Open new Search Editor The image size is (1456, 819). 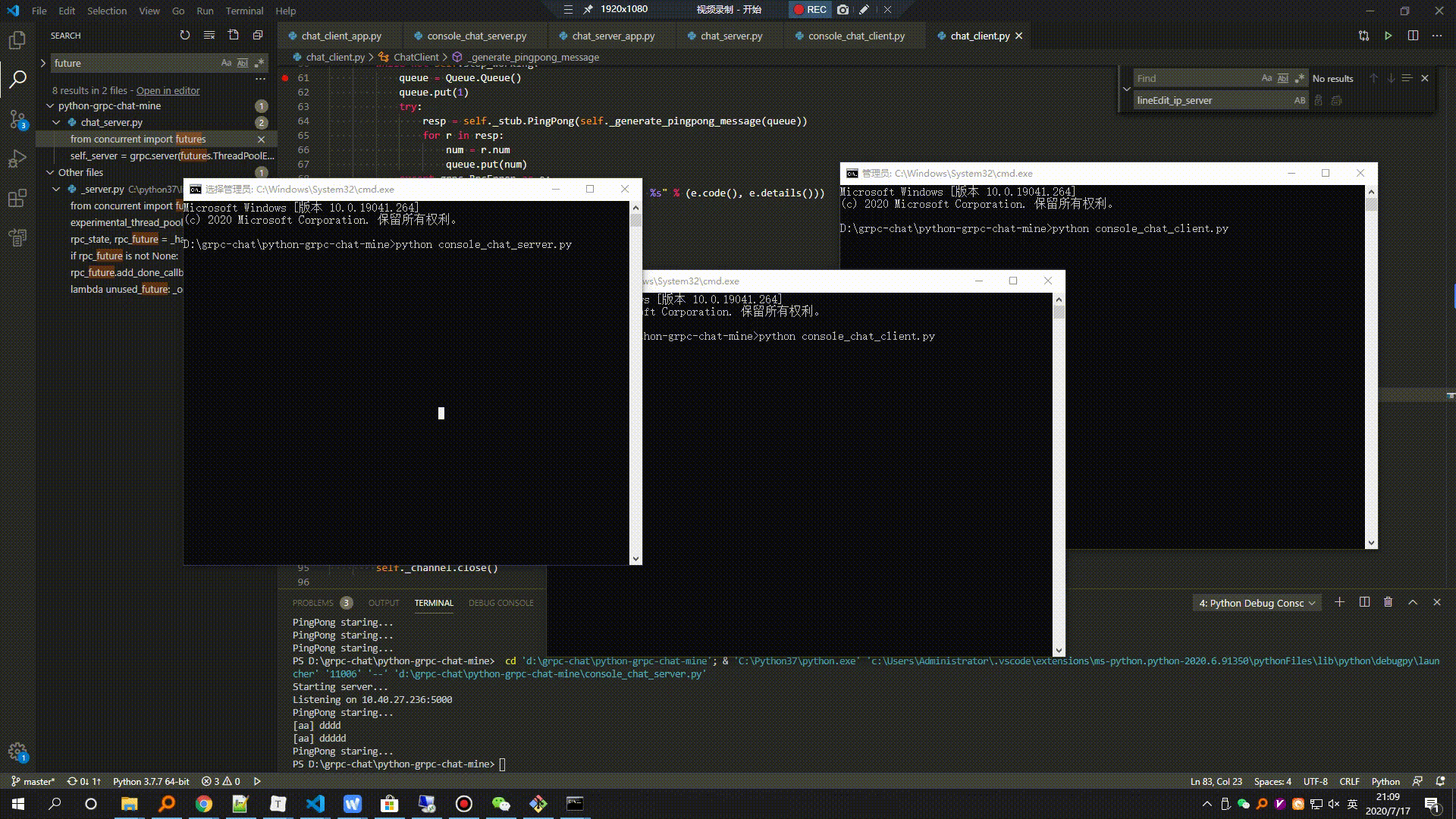[234, 35]
